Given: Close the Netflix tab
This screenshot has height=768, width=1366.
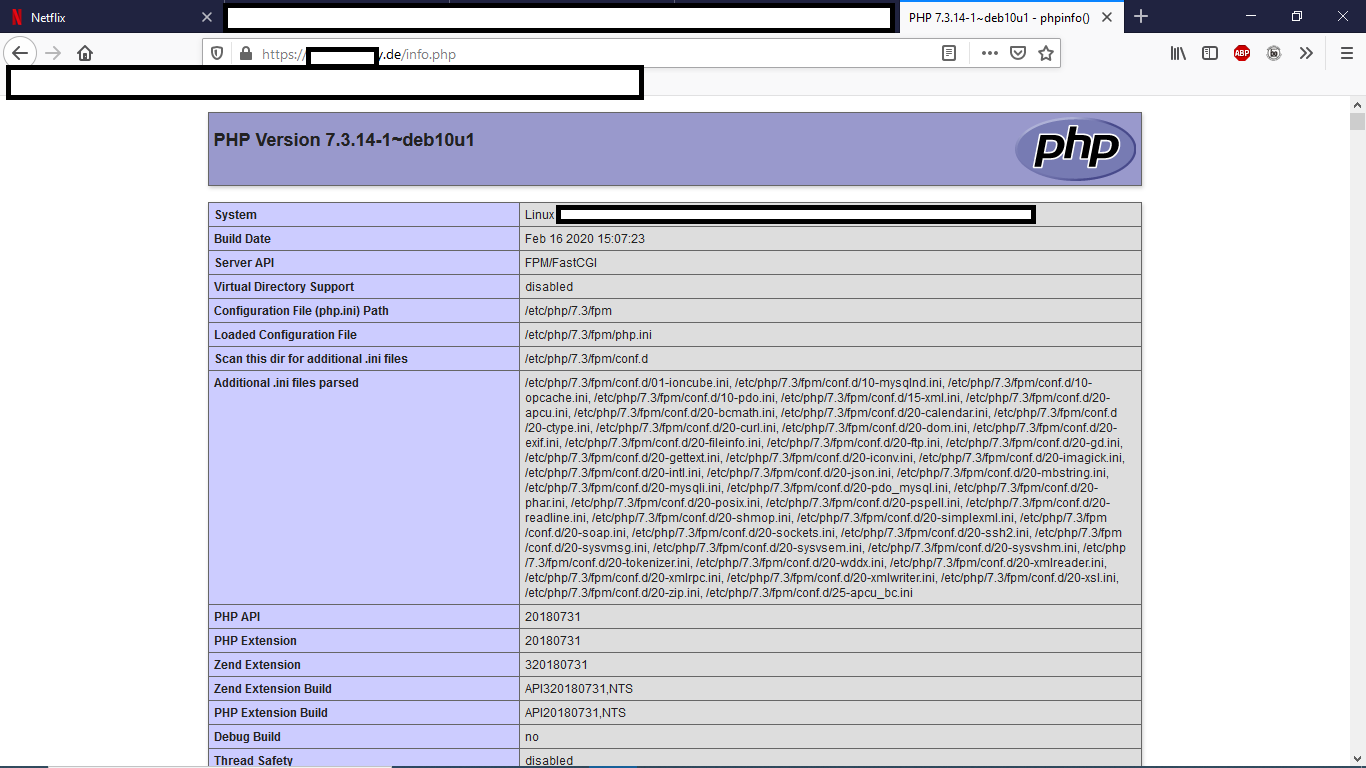Looking at the screenshot, I should point(207,17).
